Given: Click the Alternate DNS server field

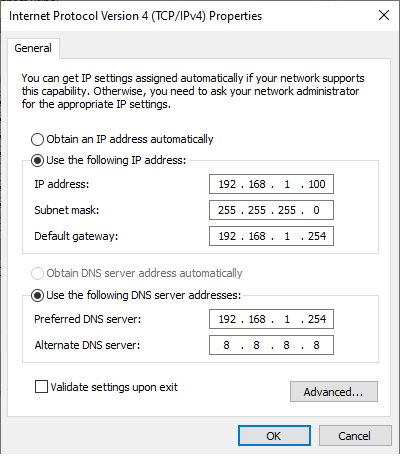Looking at the screenshot, I should pyautogui.click(x=271, y=345).
